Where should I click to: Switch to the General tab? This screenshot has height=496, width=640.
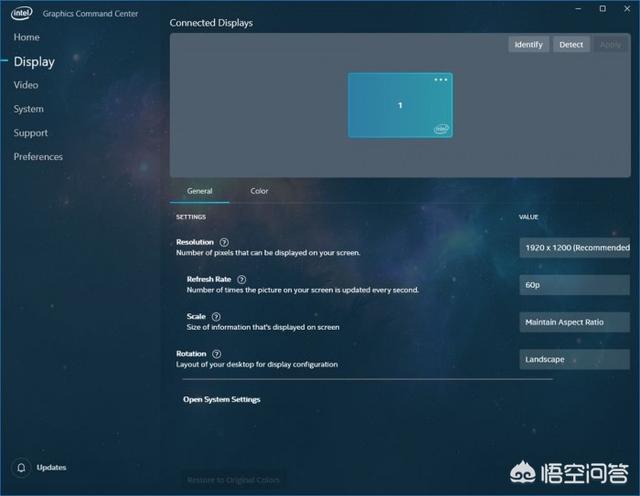pyautogui.click(x=200, y=191)
